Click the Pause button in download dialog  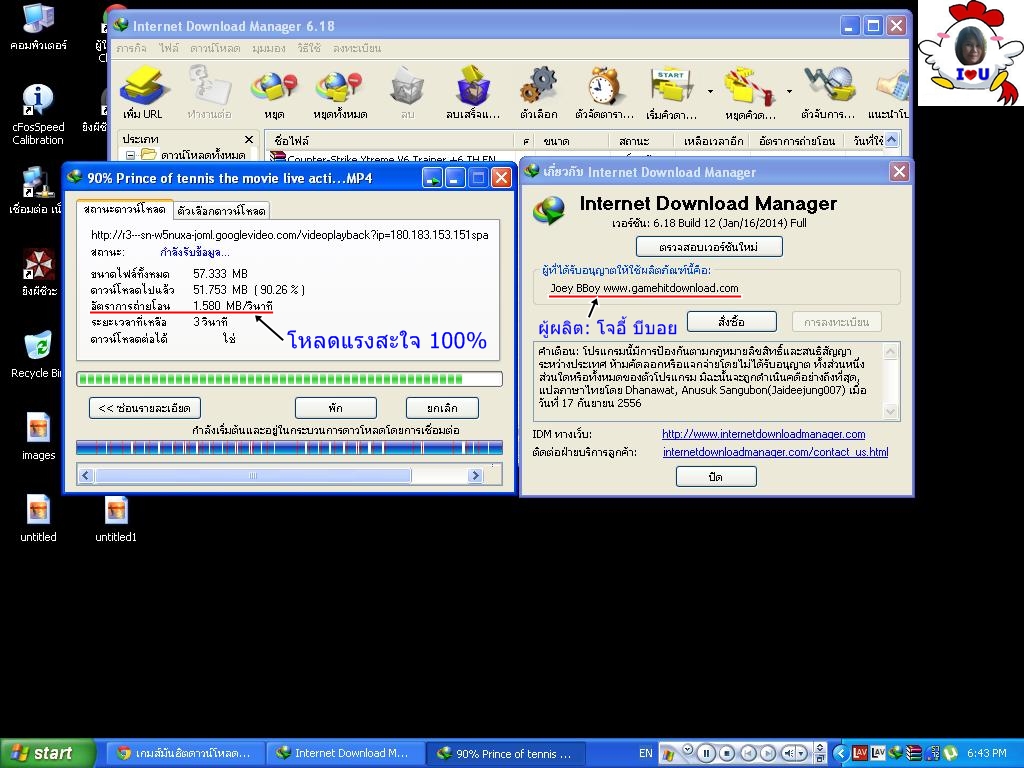click(336, 408)
